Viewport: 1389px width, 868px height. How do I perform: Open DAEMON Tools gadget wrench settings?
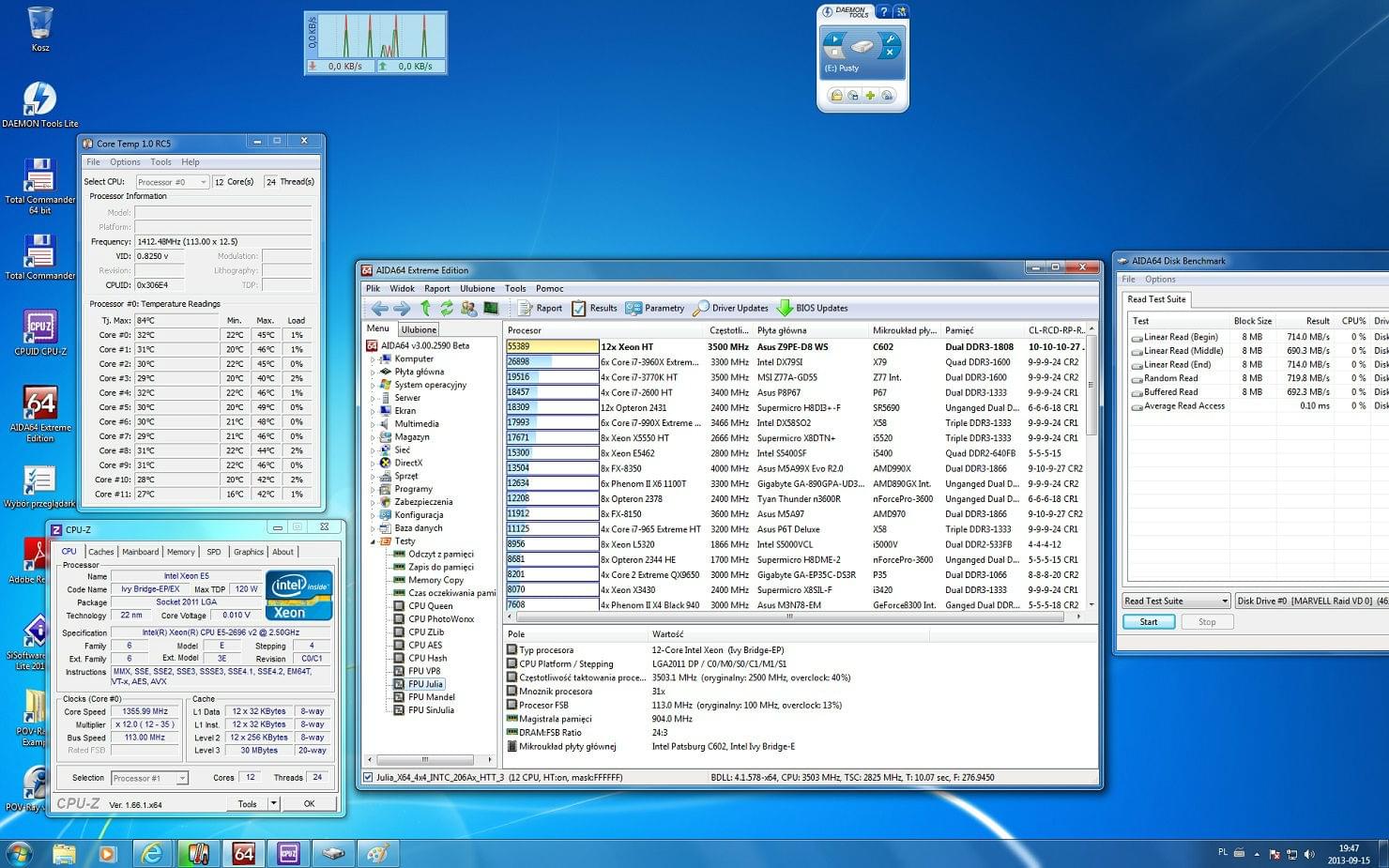click(890, 39)
